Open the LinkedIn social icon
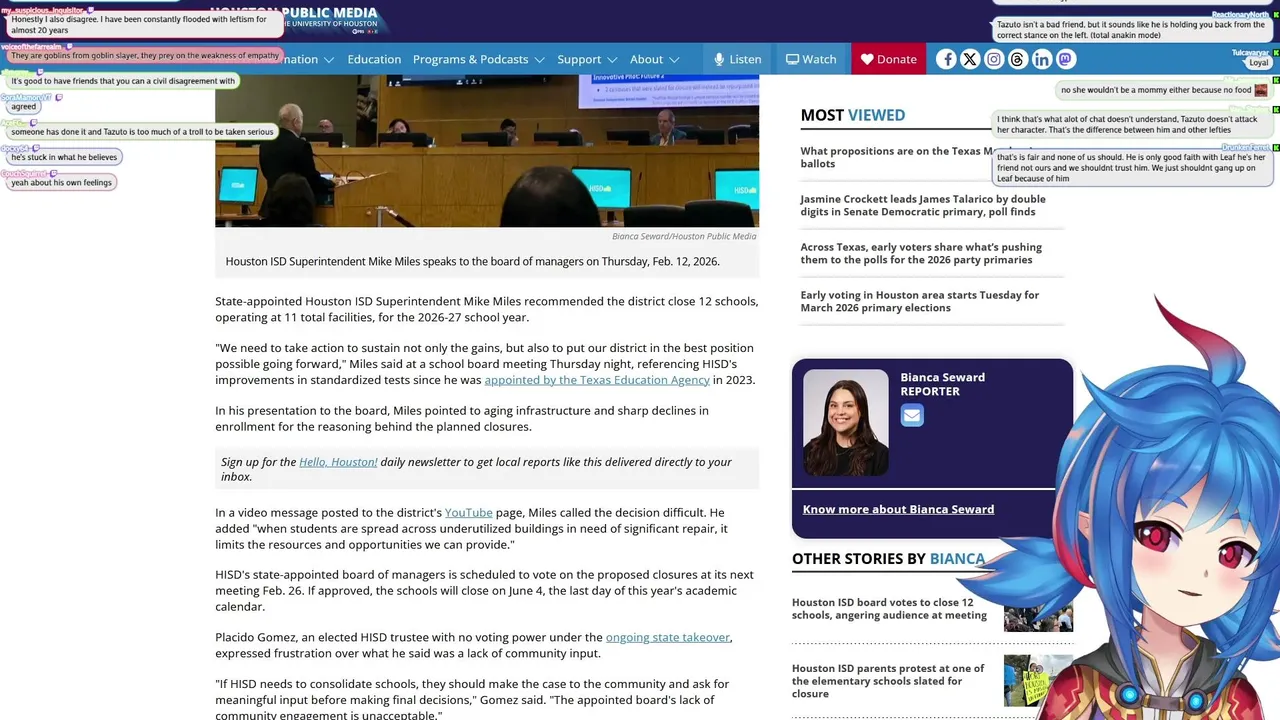The height and width of the screenshot is (720, 1280). [x=1042, y=59]
